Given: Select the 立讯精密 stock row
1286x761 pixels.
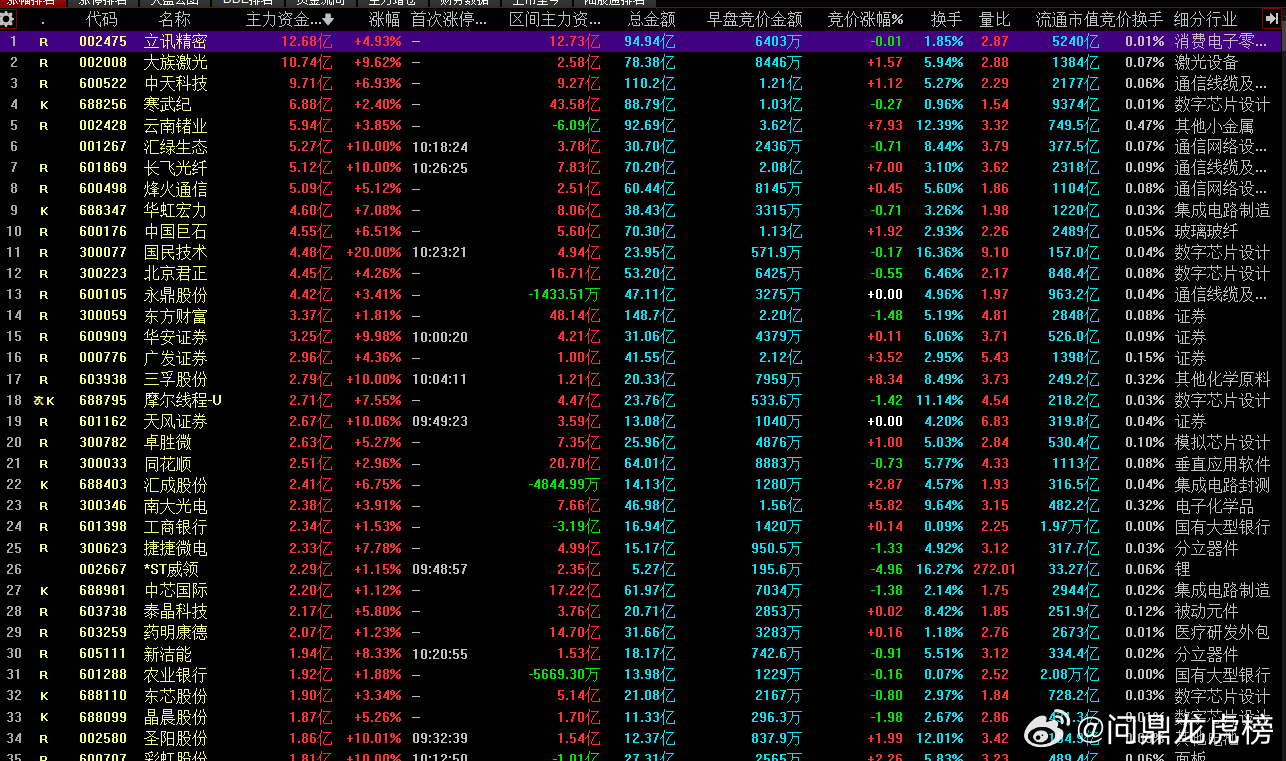Looking at the screenshot, I should (x=643, y=41).
